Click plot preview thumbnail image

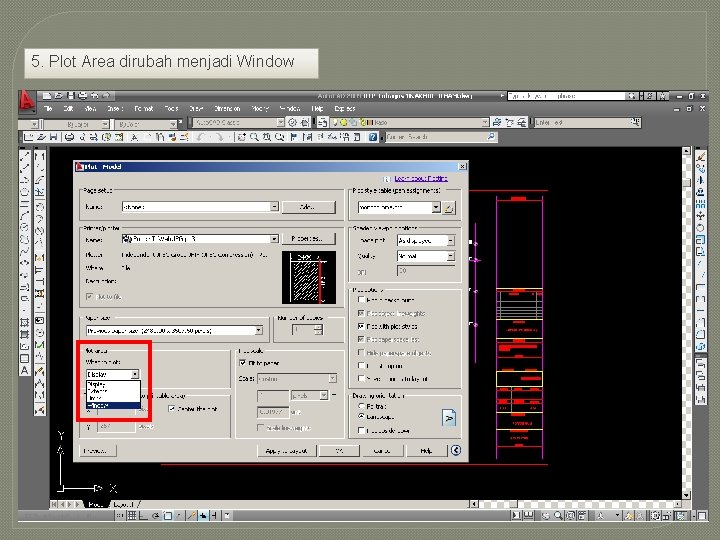309,277
